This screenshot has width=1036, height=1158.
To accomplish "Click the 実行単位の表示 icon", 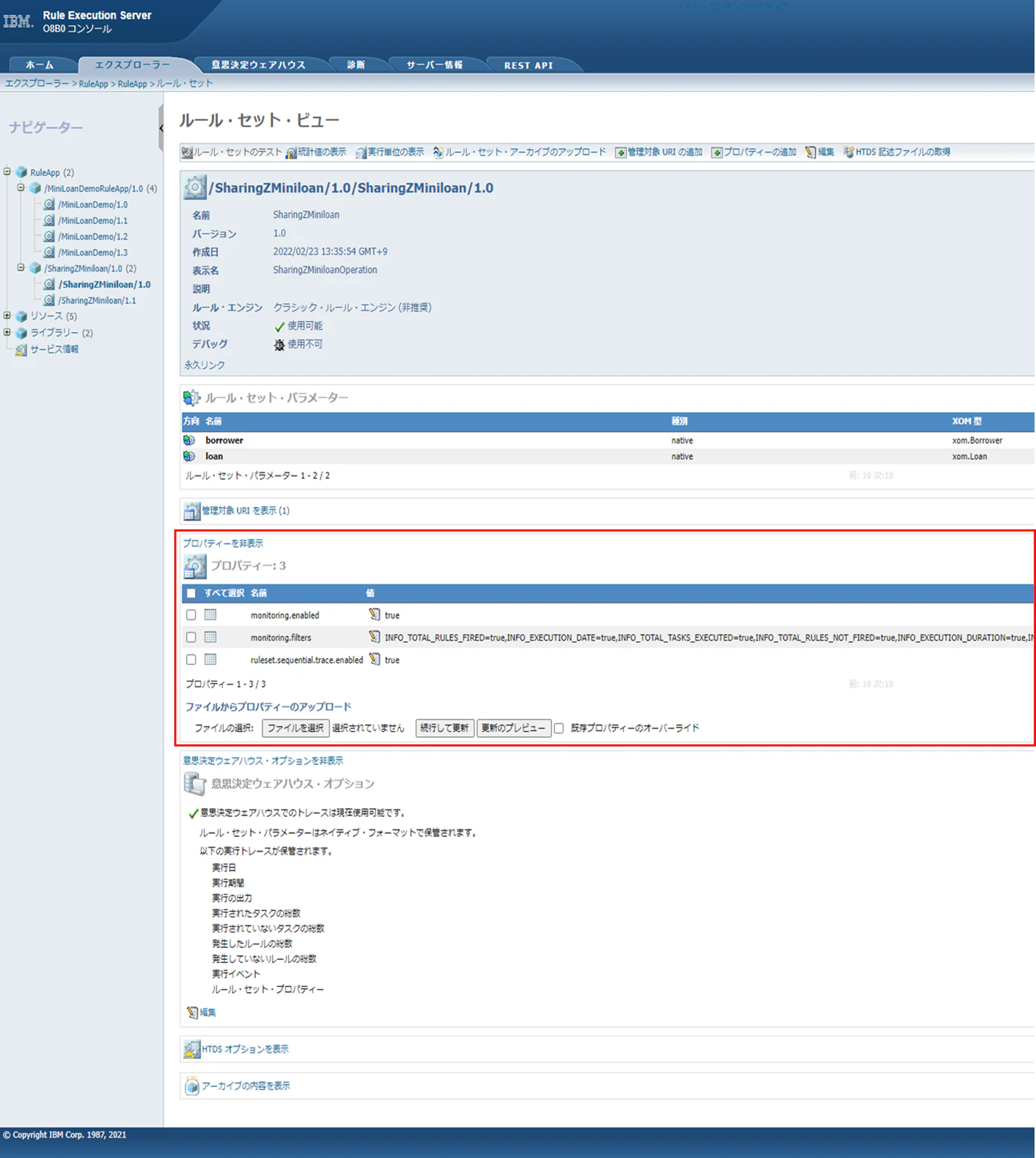I will coord(361,152).
